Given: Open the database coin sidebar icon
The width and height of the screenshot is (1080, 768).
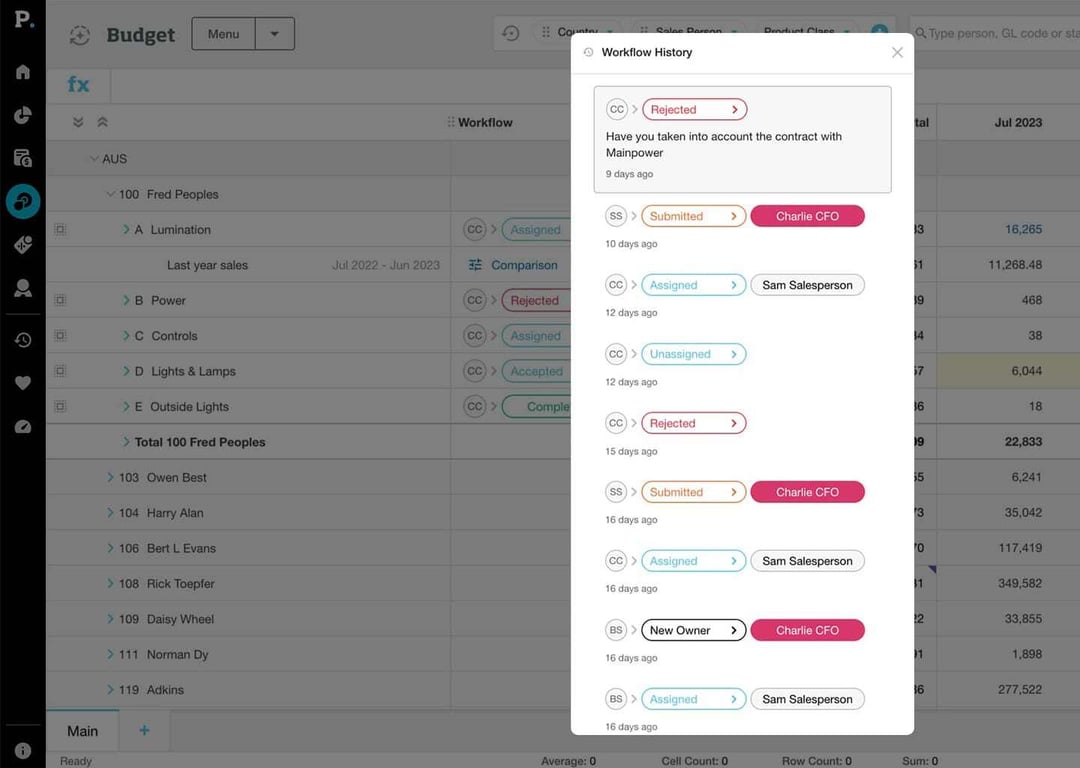Looking at the screenshot, I should [23, 158].
